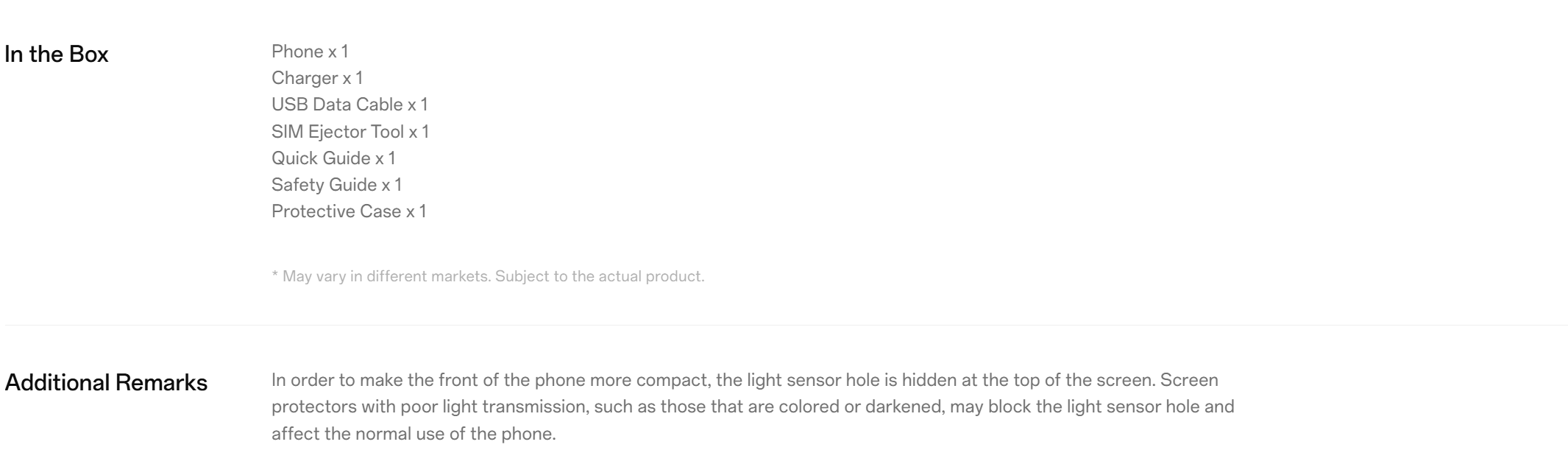Click the horizontal divider between sections
The height and width of the screenshot is (464, 1568).
point(787,325)
